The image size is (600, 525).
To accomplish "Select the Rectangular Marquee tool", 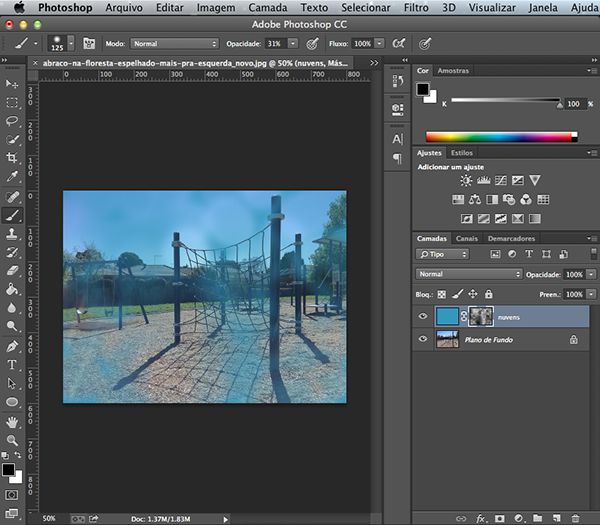I will [12, 102].
